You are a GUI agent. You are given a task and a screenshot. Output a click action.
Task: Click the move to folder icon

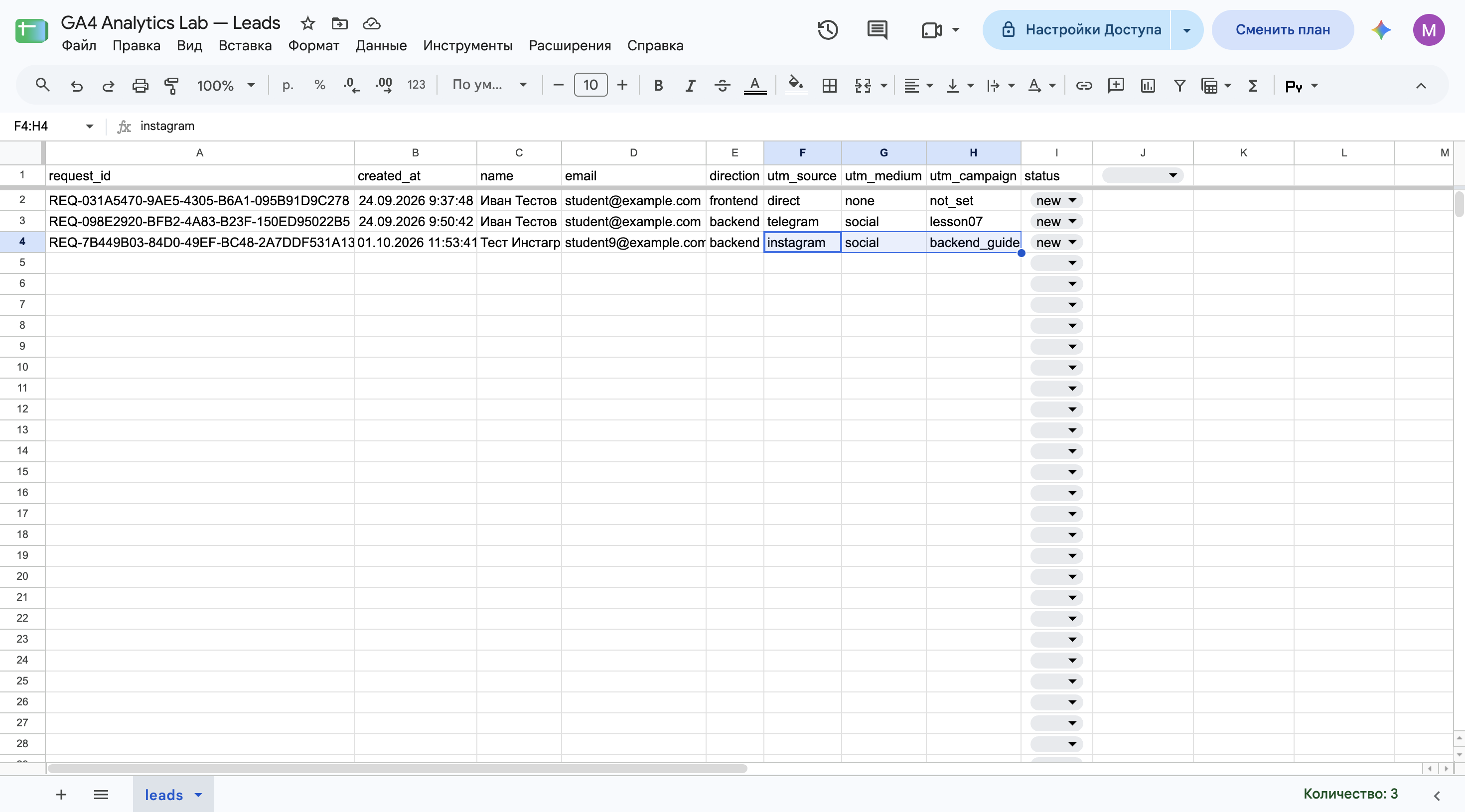point(339,23)
